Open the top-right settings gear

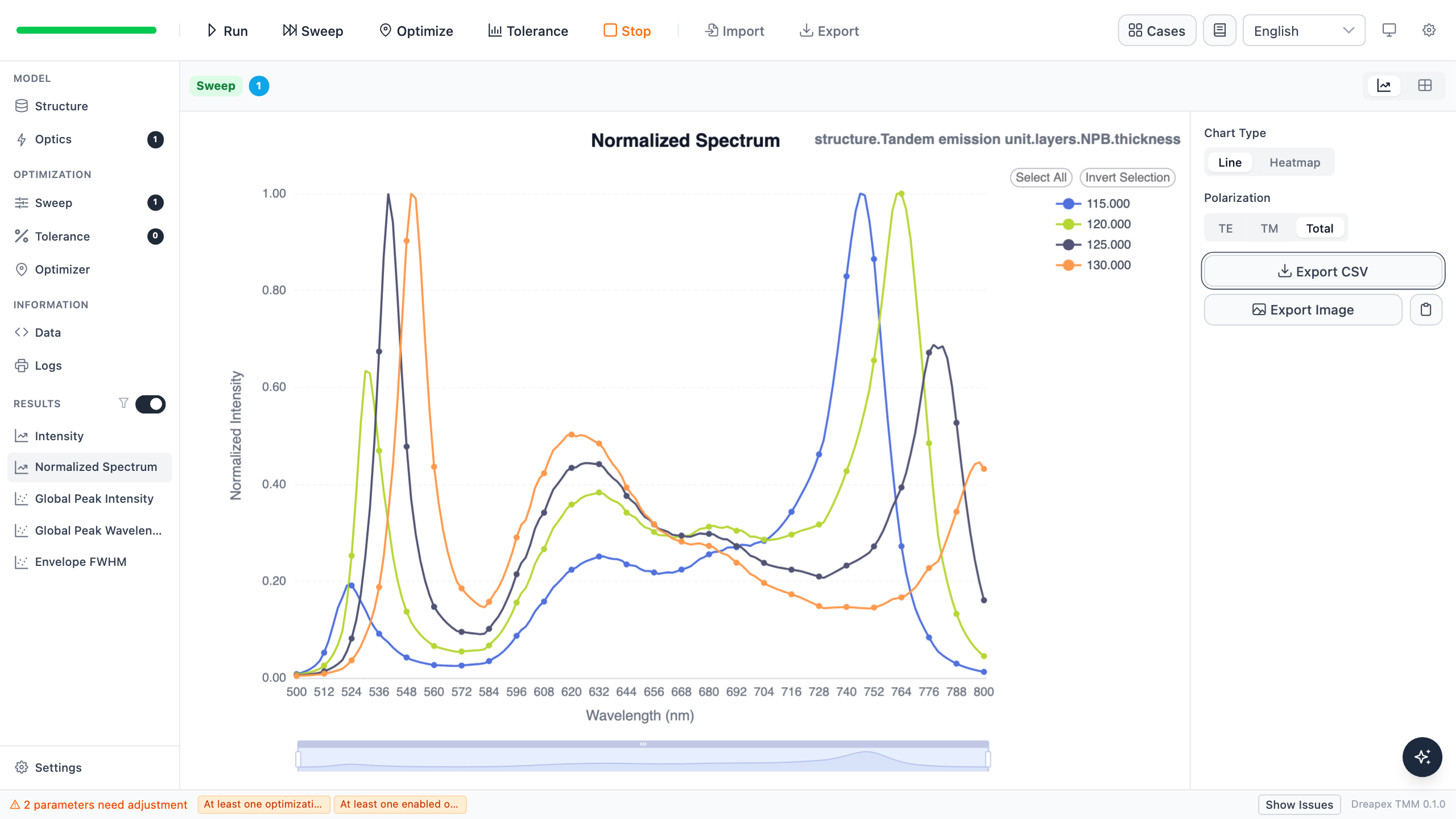point(1429,30)
